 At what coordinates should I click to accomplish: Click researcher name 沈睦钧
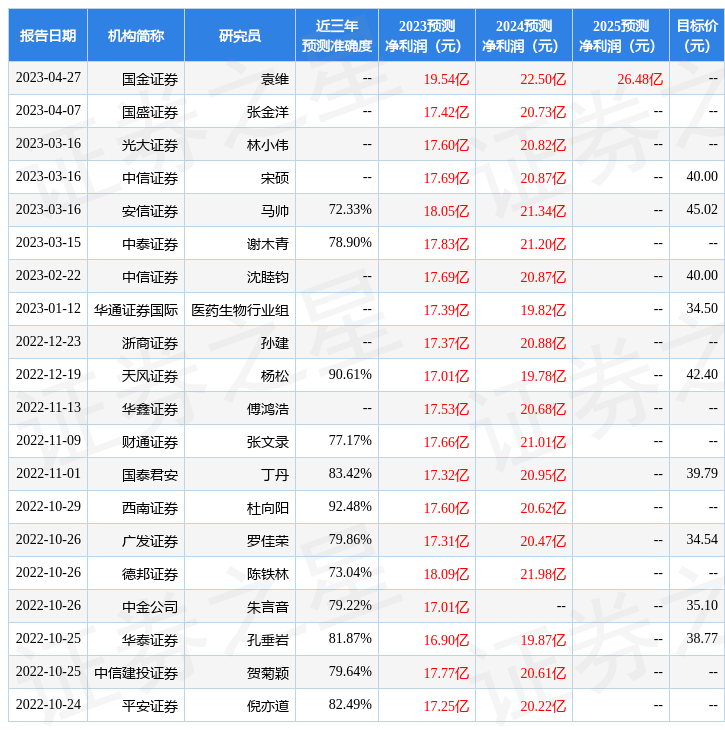pyautogui.click(x=268, y=277)
